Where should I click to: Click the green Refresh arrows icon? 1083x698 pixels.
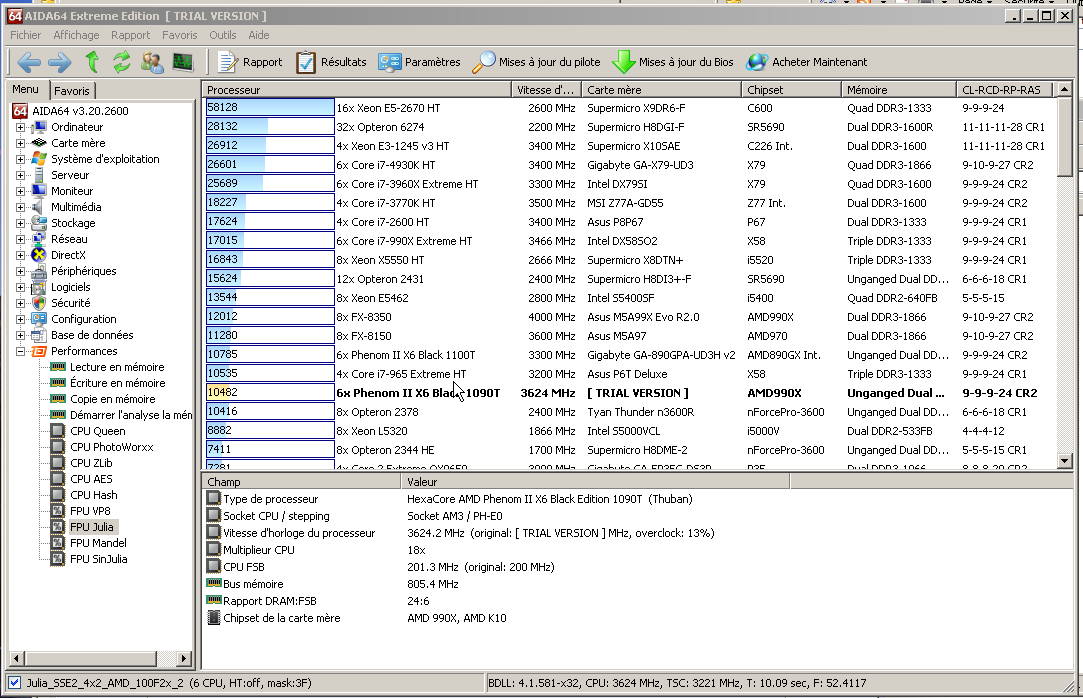pos(122,62)
